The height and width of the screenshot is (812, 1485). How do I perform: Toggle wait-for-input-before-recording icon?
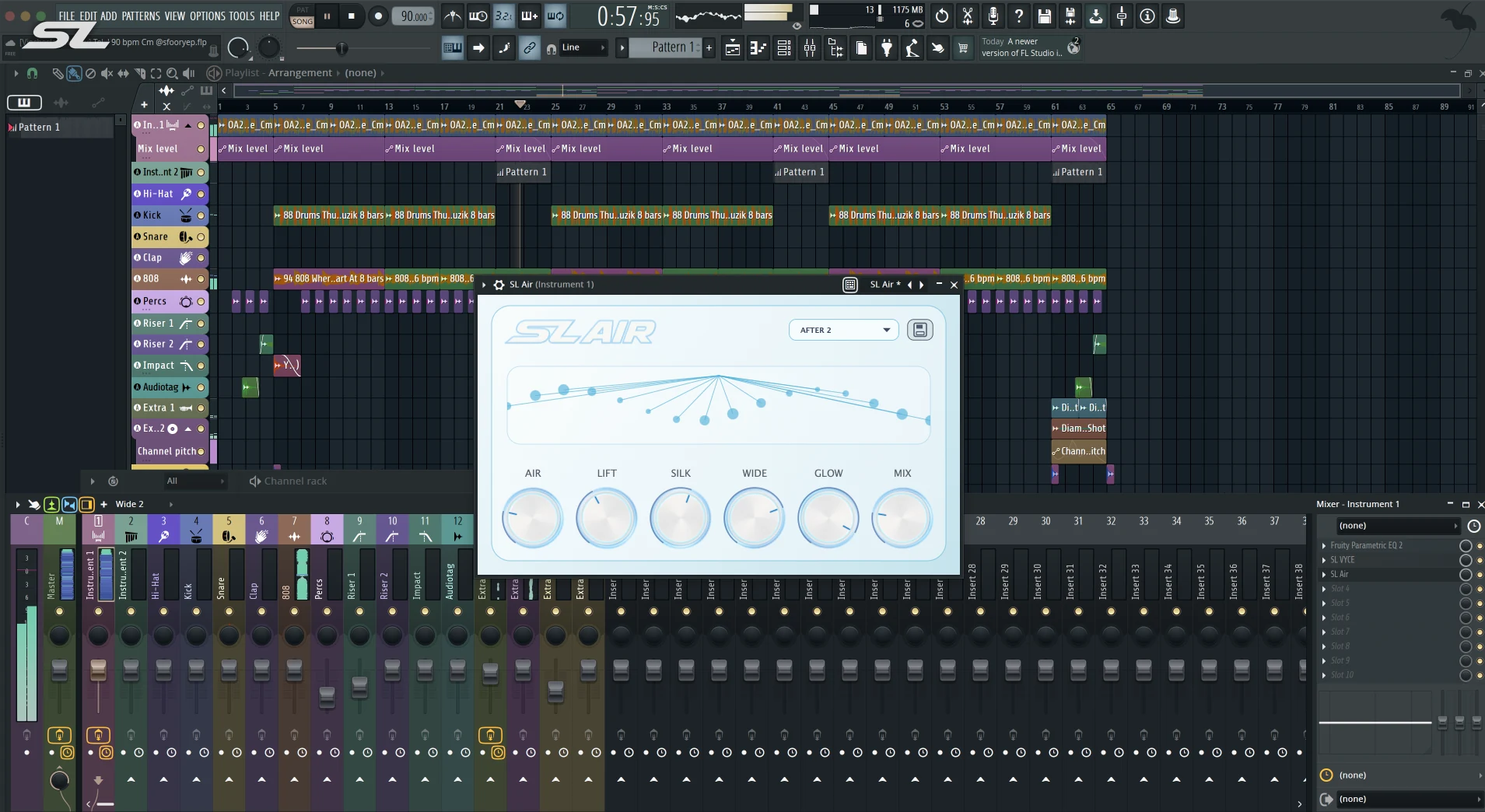tap(478, 16)
